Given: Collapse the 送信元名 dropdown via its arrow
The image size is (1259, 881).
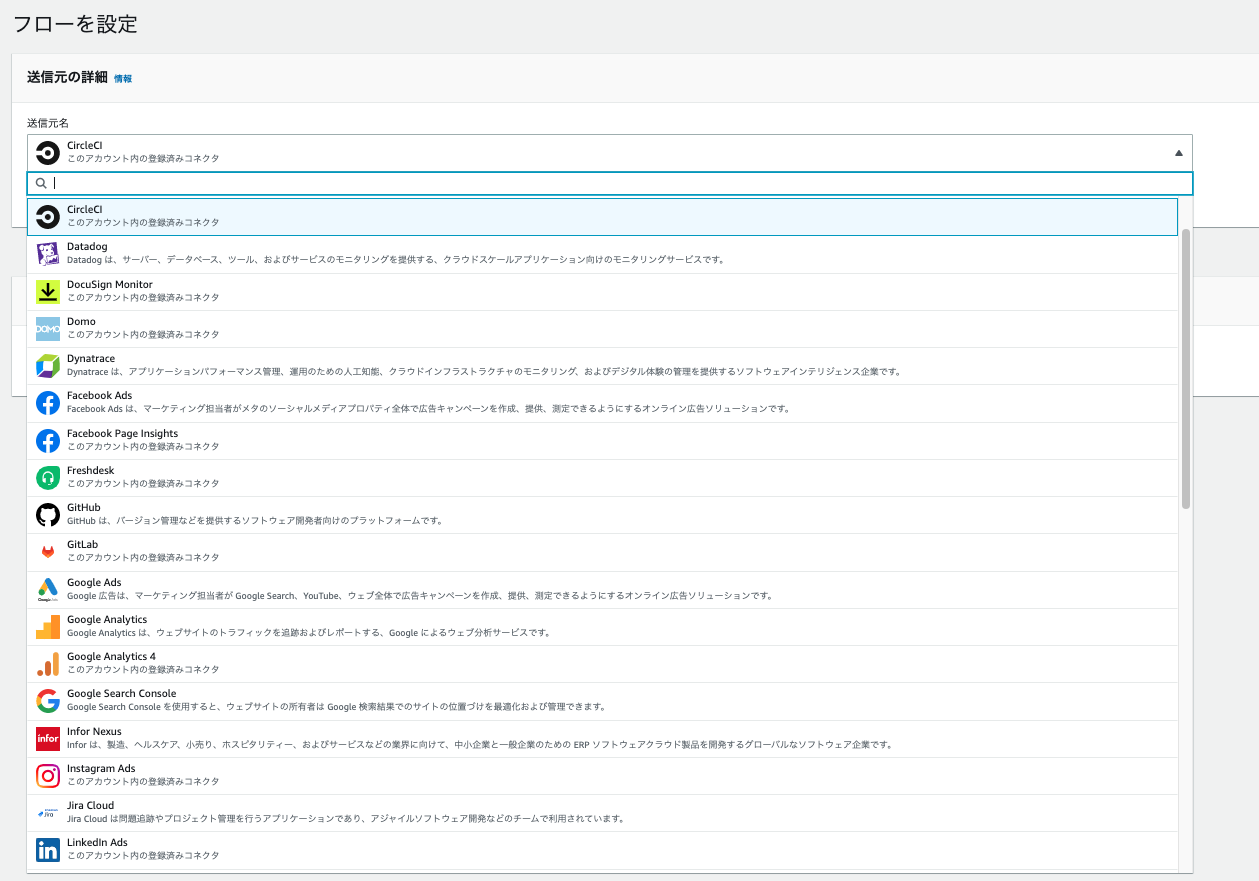Looking at the screenshot, I should 1178,152.
